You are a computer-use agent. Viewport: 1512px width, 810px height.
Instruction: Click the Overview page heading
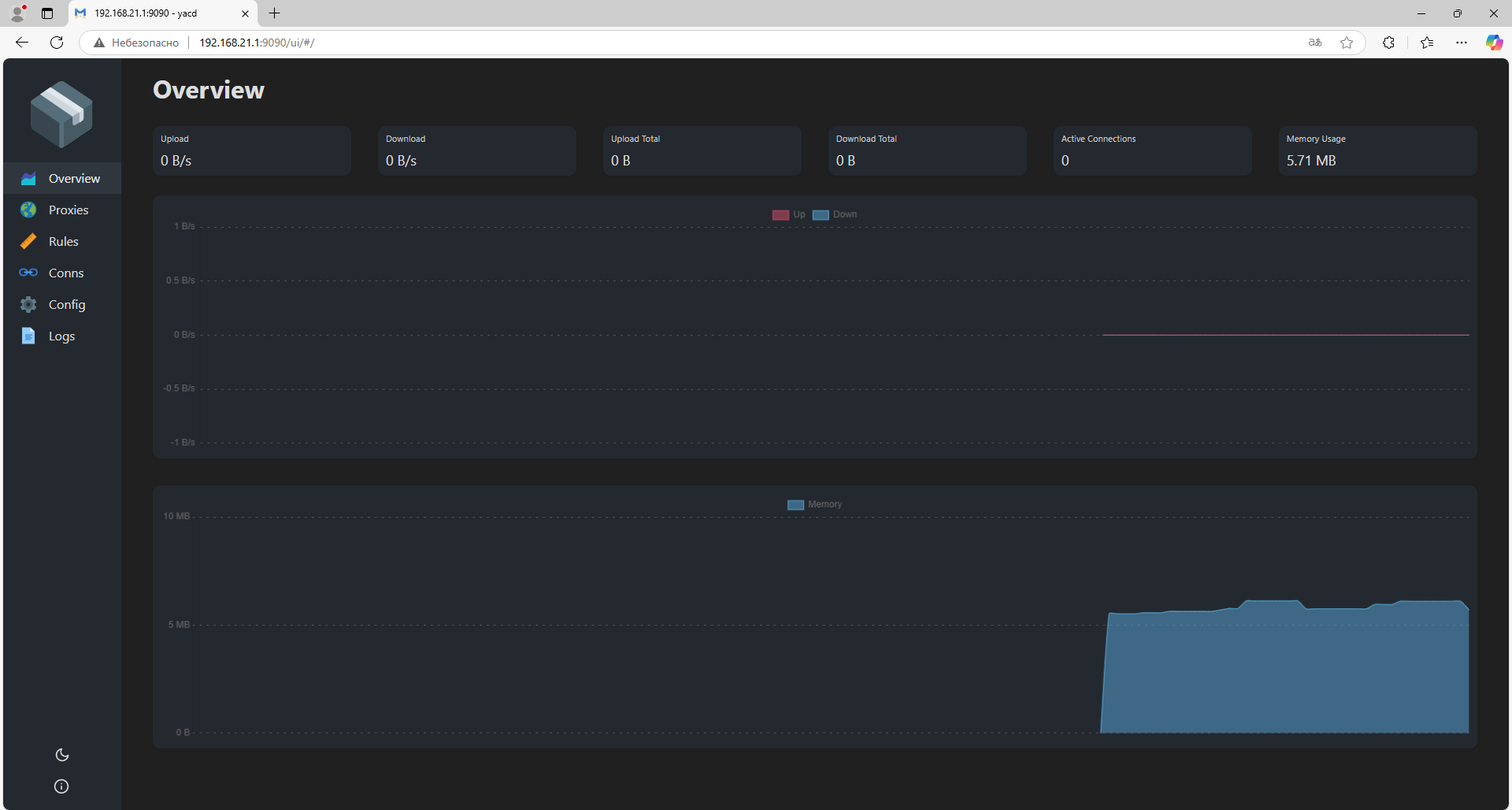[x=209, y=90]
